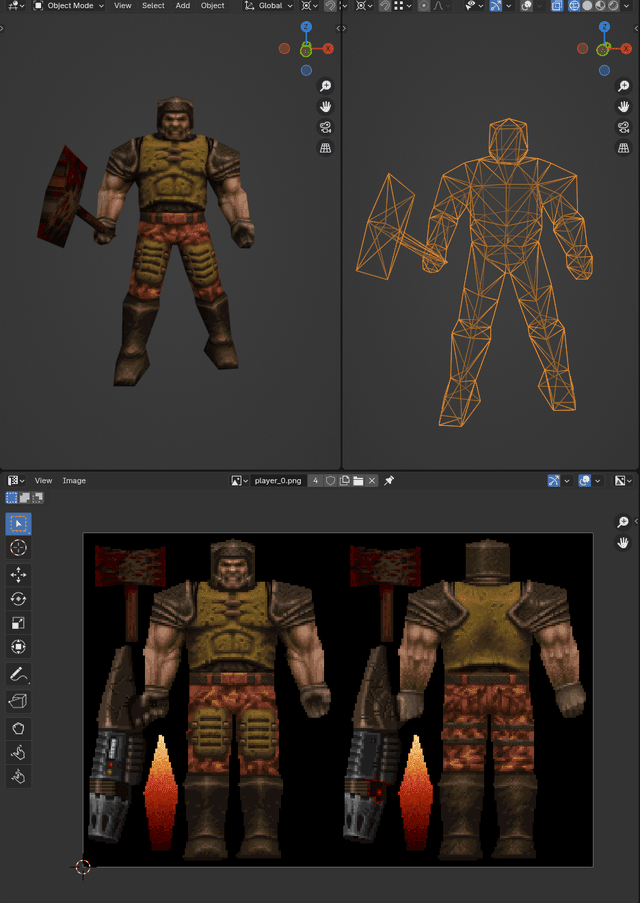Screen dimensions: 640x903
Task: Toggle the fake user shield for player_0.png
Action: point(330,481)
